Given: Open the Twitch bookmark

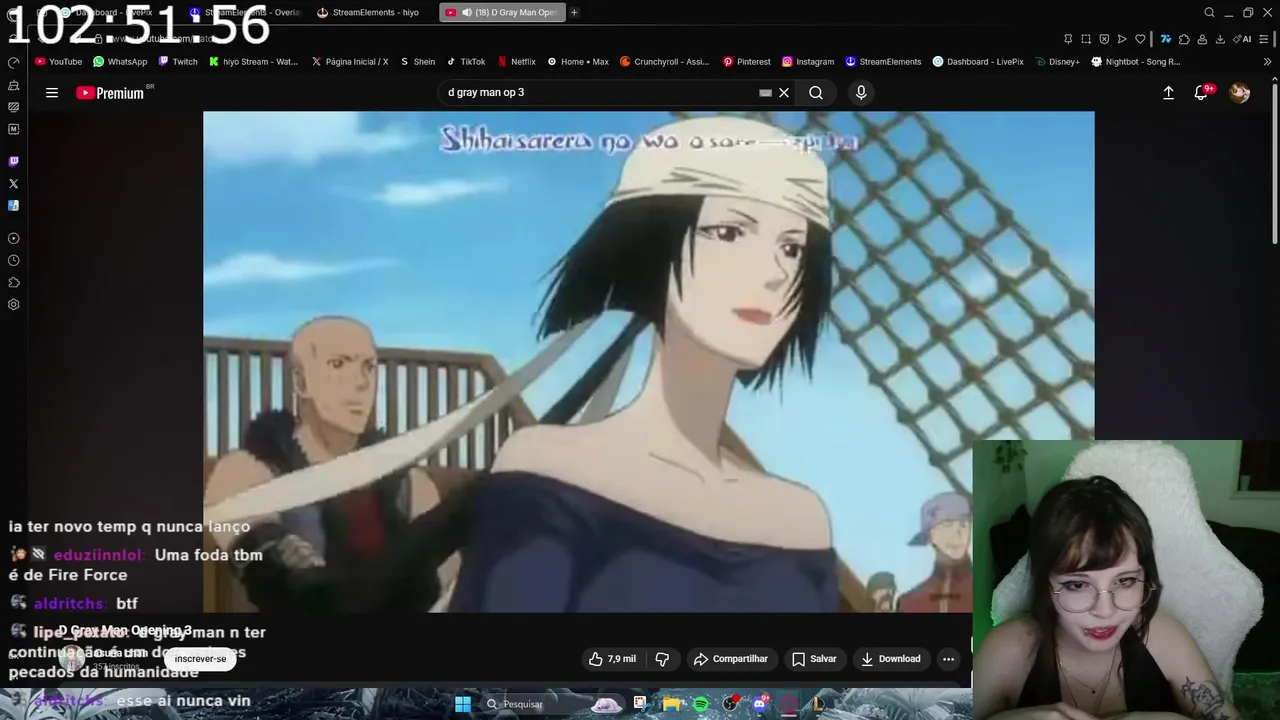Looking at the screenshot, I should click(178, 62).
